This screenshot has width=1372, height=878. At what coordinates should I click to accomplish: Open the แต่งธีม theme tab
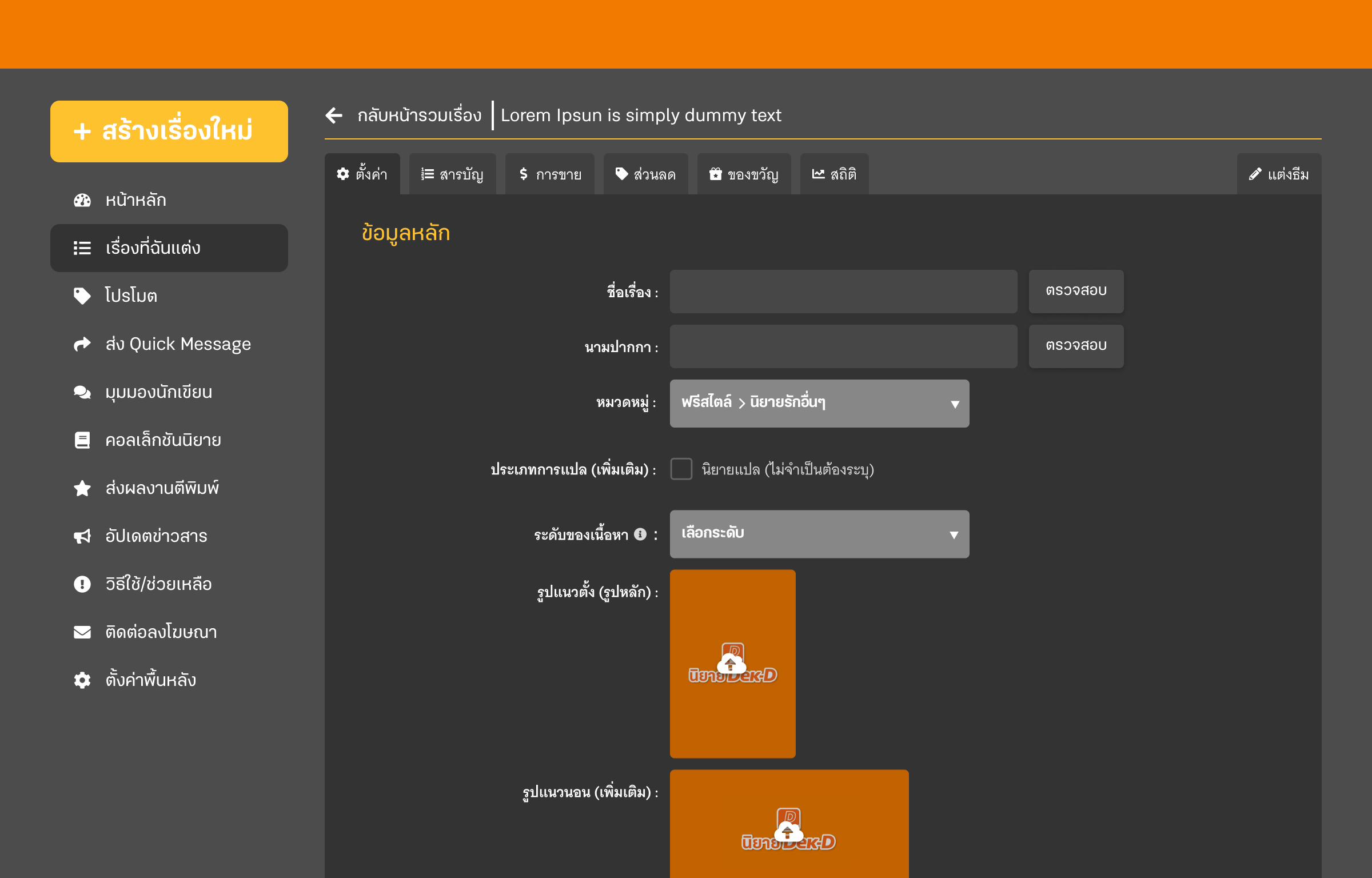tap(1279, 174)
